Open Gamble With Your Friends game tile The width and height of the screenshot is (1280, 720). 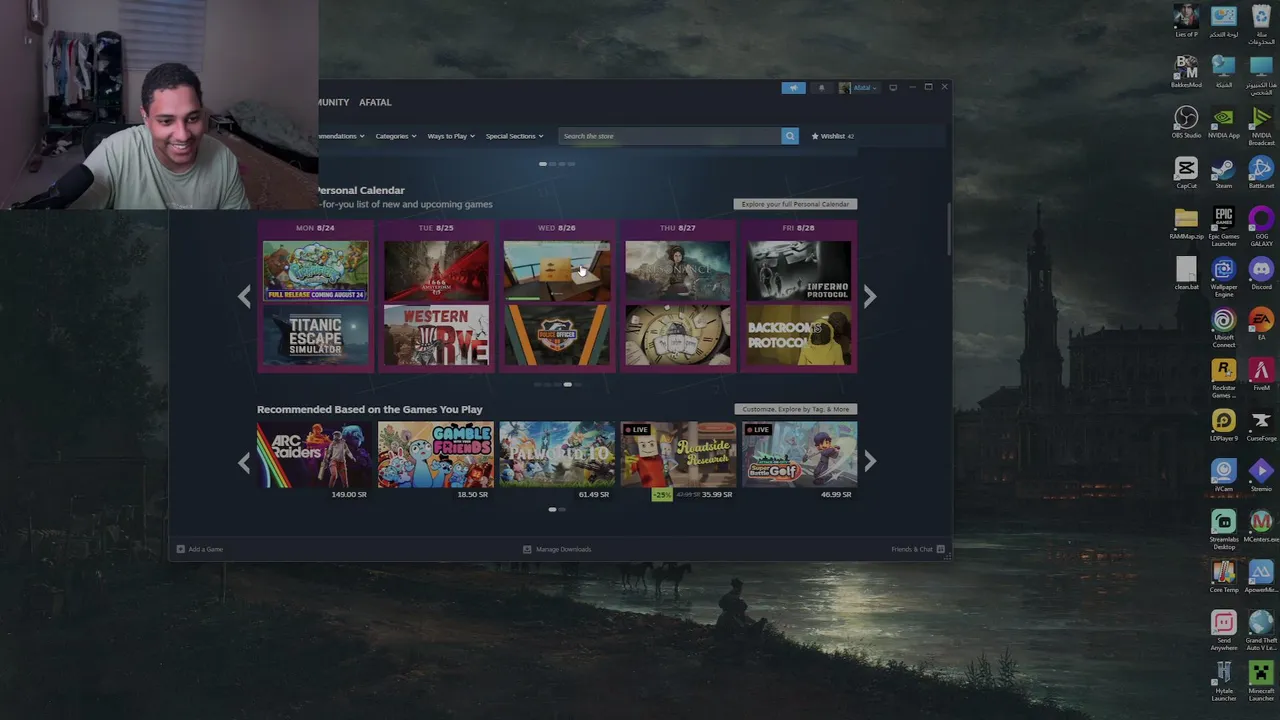436,455
